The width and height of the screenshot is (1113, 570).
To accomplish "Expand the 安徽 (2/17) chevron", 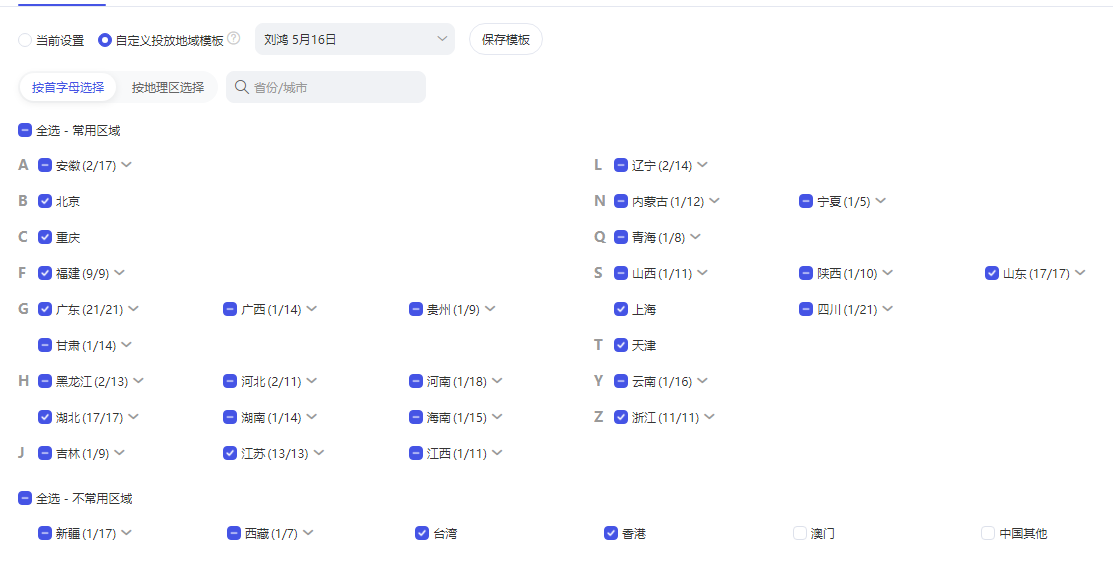I will pyautogui.click(x=126, y=165).
